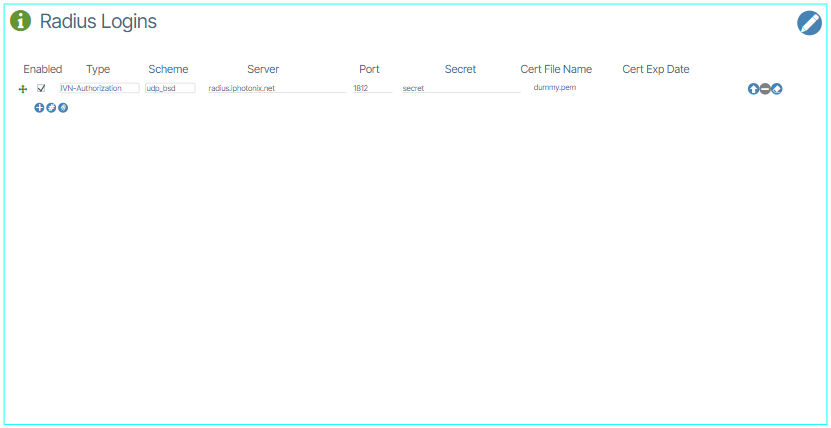This screenshot has height=428, width=831.
Task: Click the Port field showing 1812
Action: point(371,88)
